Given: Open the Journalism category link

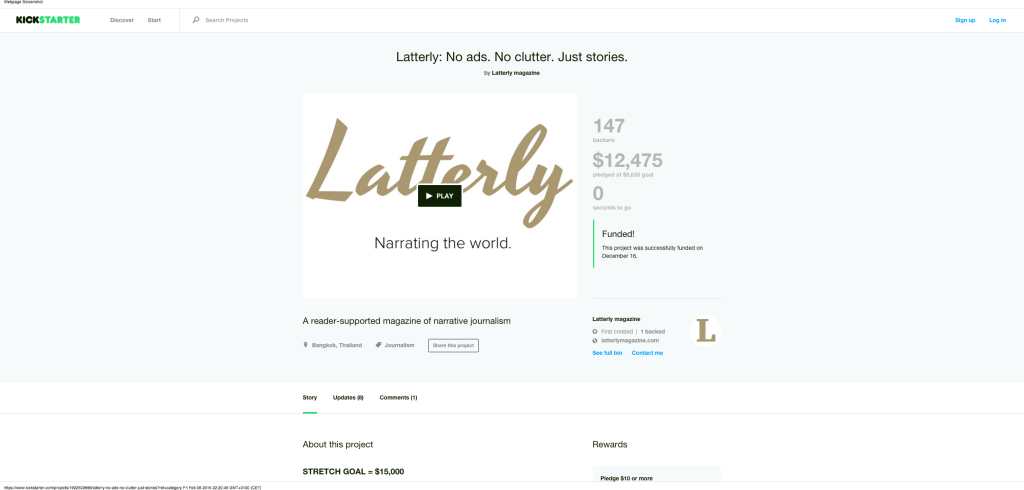Looking at the screenshot, I should point(399,345).
